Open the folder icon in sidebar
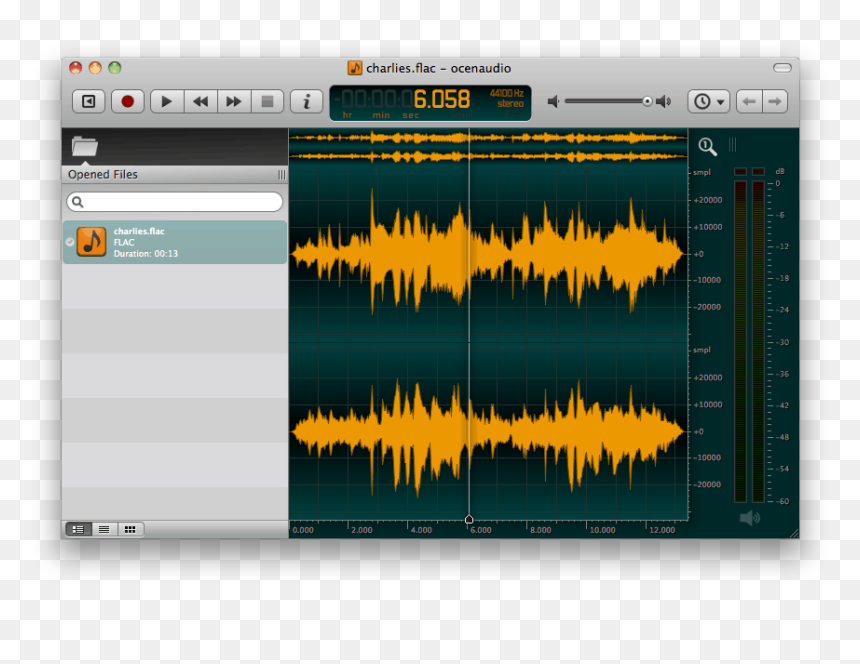The width and height of the screenshot is (860, 664). tap(84, 146)
